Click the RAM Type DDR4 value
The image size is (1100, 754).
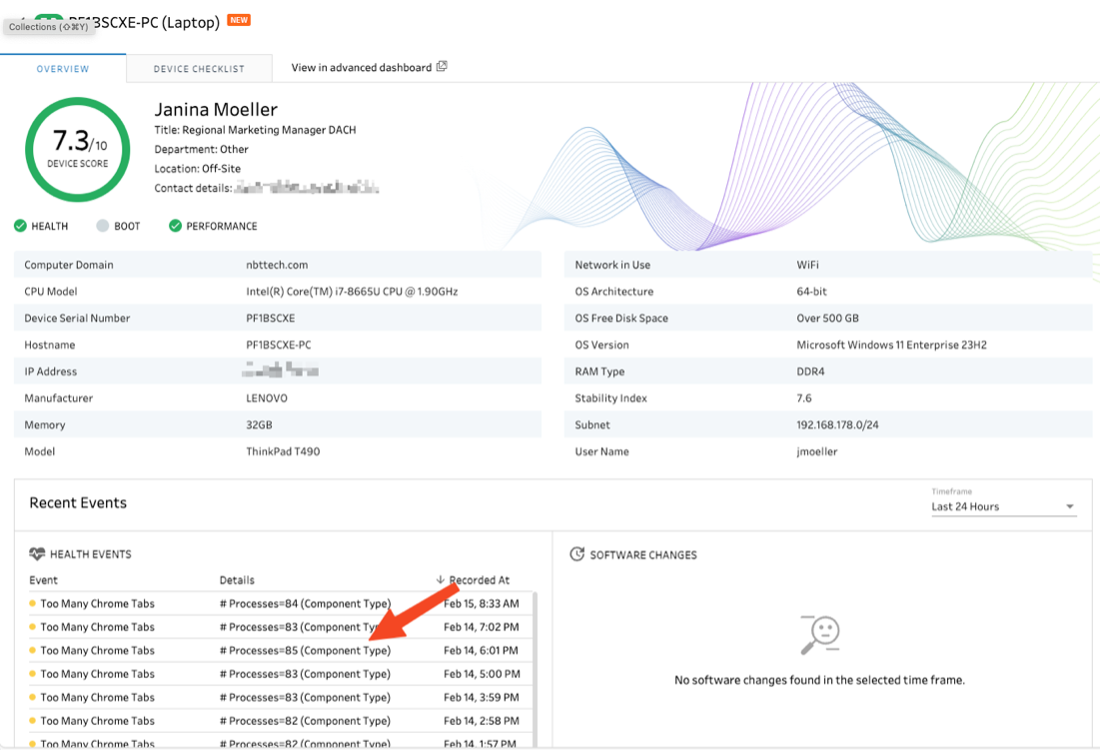(x=810, y=372)
